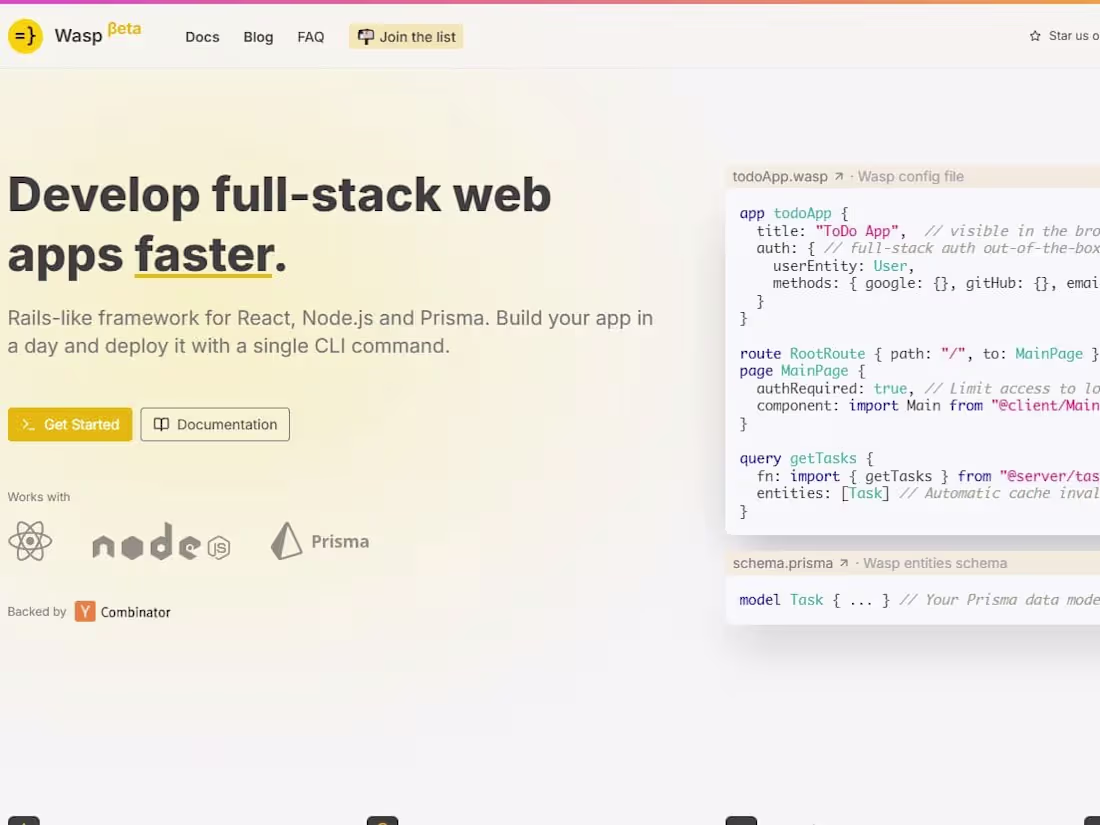This screenshot has width=1100, height=825.
Task: Click the star icon next to Star us
Action: click(x=1033, y=35)
